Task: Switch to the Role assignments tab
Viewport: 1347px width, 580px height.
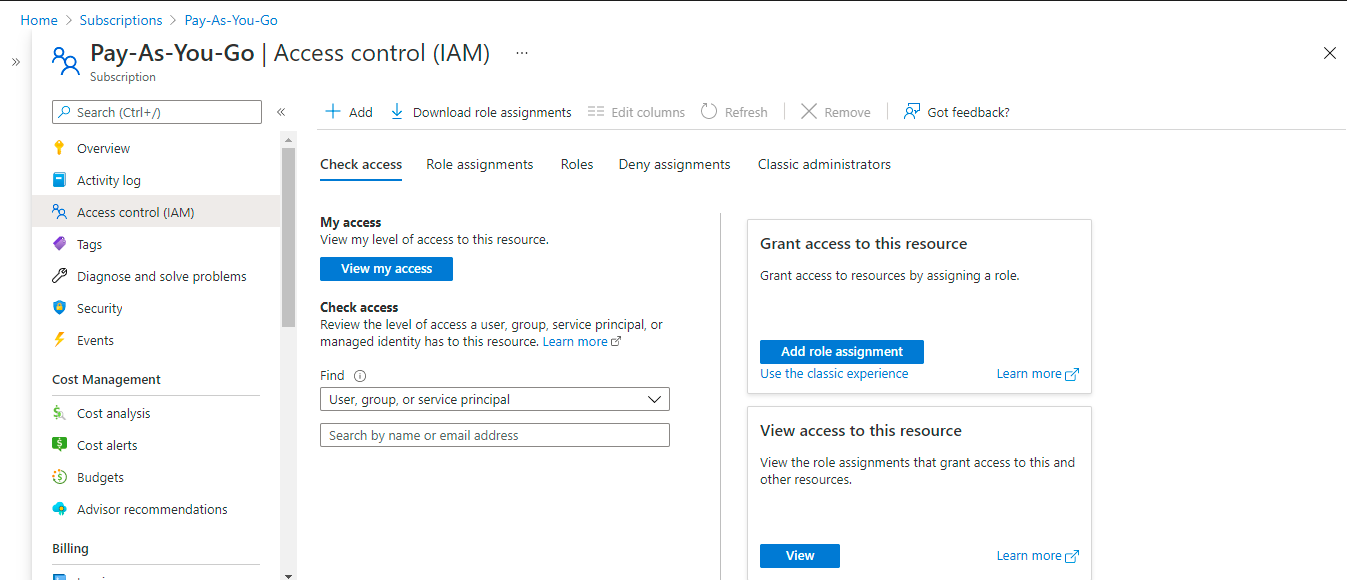Action: tap(480, 164)
